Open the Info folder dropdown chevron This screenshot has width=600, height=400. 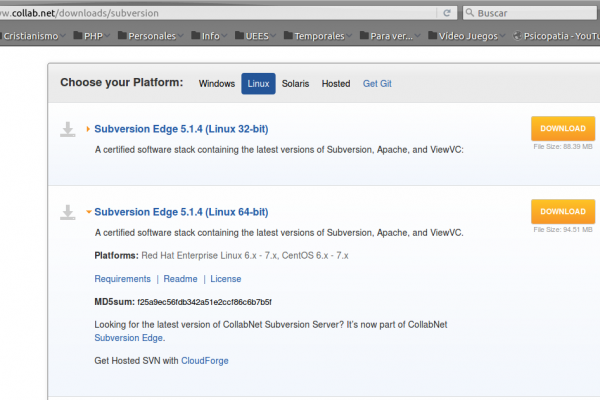224,36
